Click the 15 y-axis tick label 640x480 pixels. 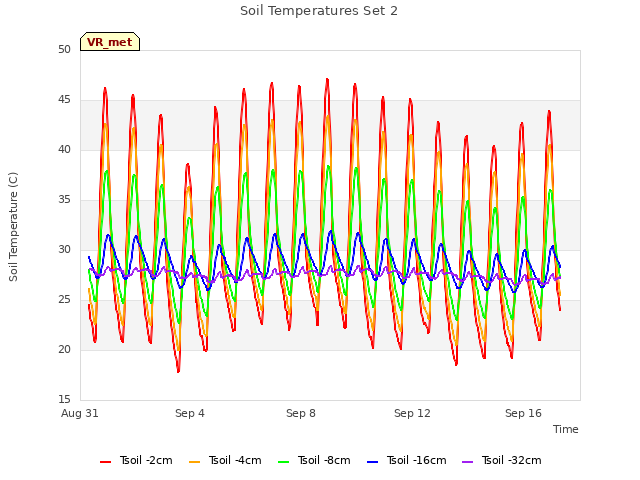[x=64, y=399]
